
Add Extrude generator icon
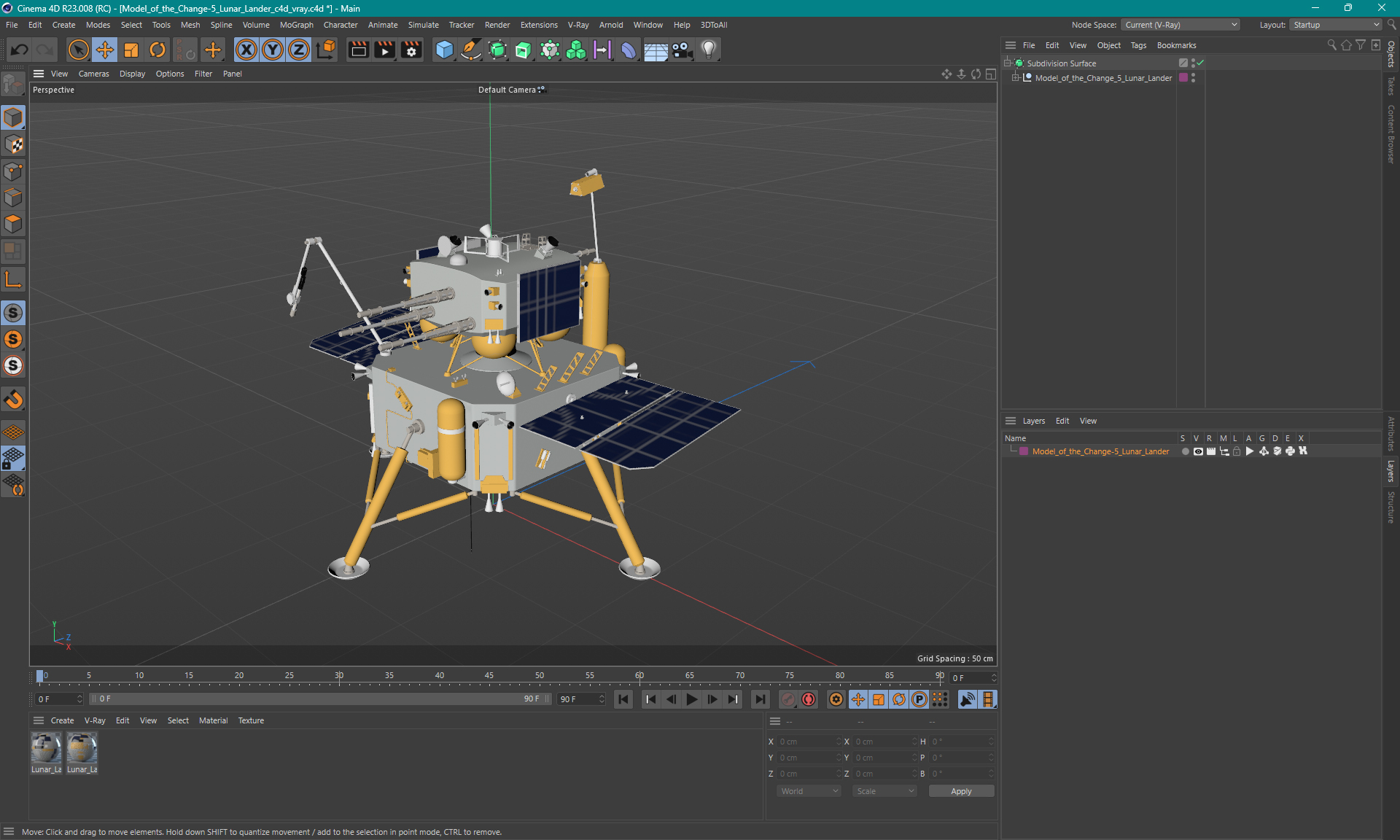click(524, 50)
